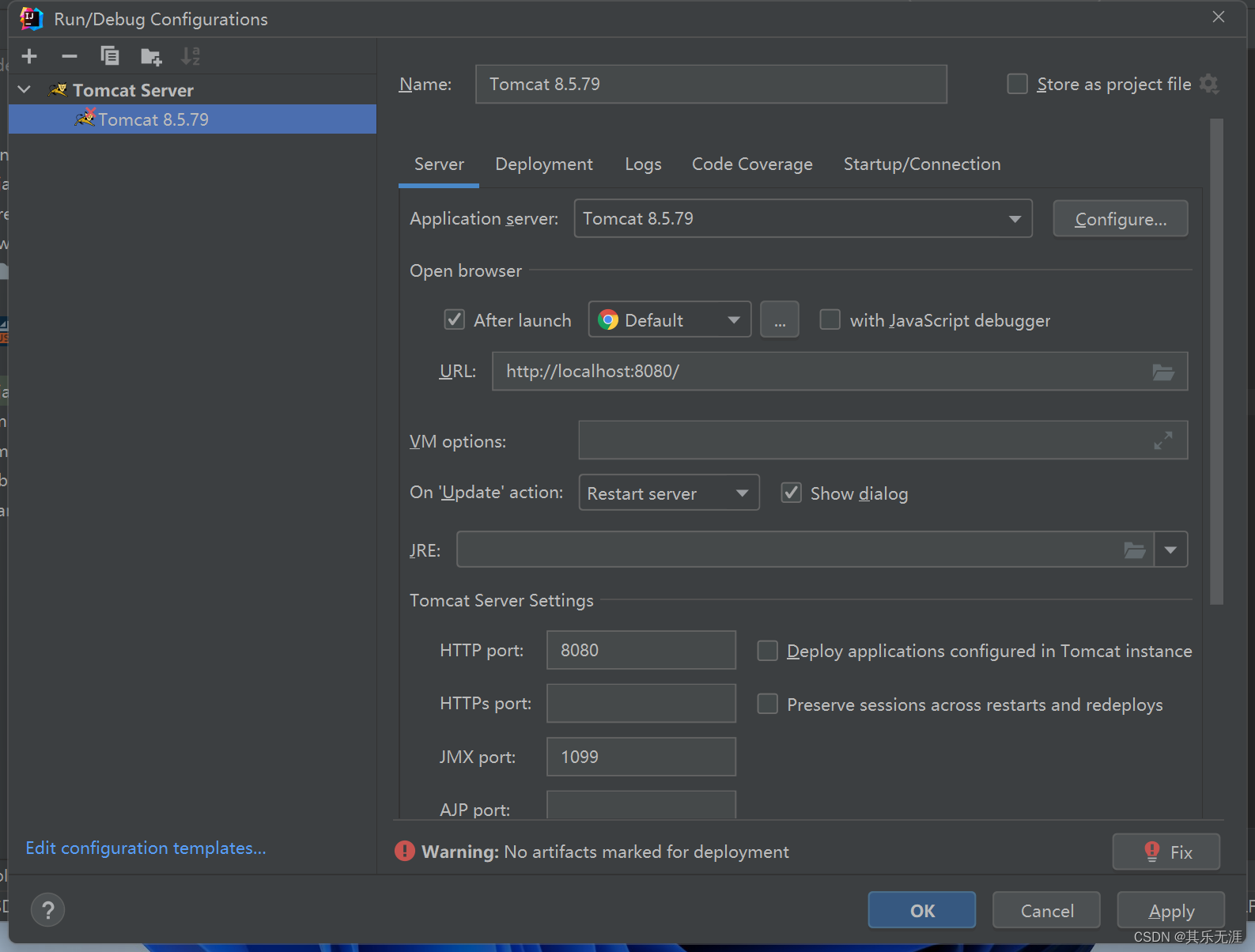Add new configuration with plus icon
1255x952 pixels.
29,56
